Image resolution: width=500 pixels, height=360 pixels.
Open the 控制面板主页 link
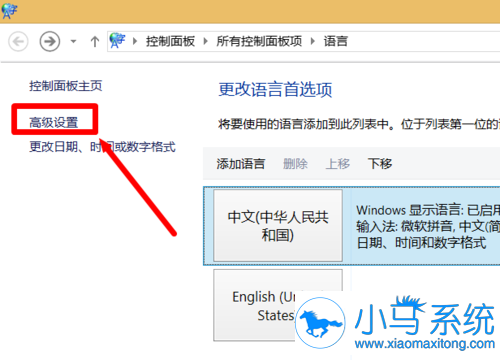click(x=65, y=86)
